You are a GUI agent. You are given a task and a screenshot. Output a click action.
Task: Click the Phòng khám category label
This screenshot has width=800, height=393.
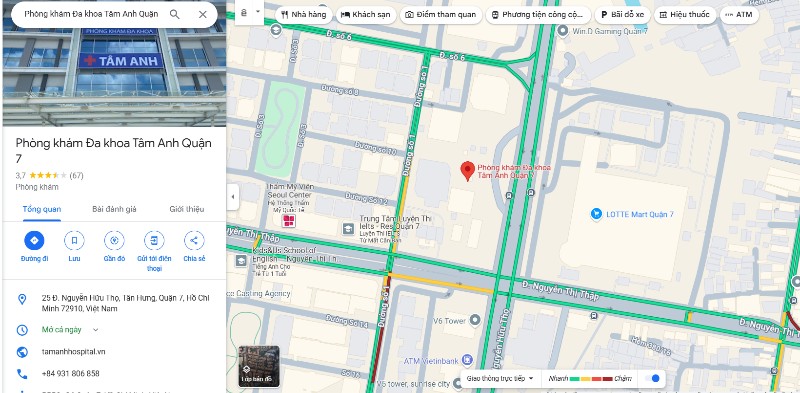point(37,187)
